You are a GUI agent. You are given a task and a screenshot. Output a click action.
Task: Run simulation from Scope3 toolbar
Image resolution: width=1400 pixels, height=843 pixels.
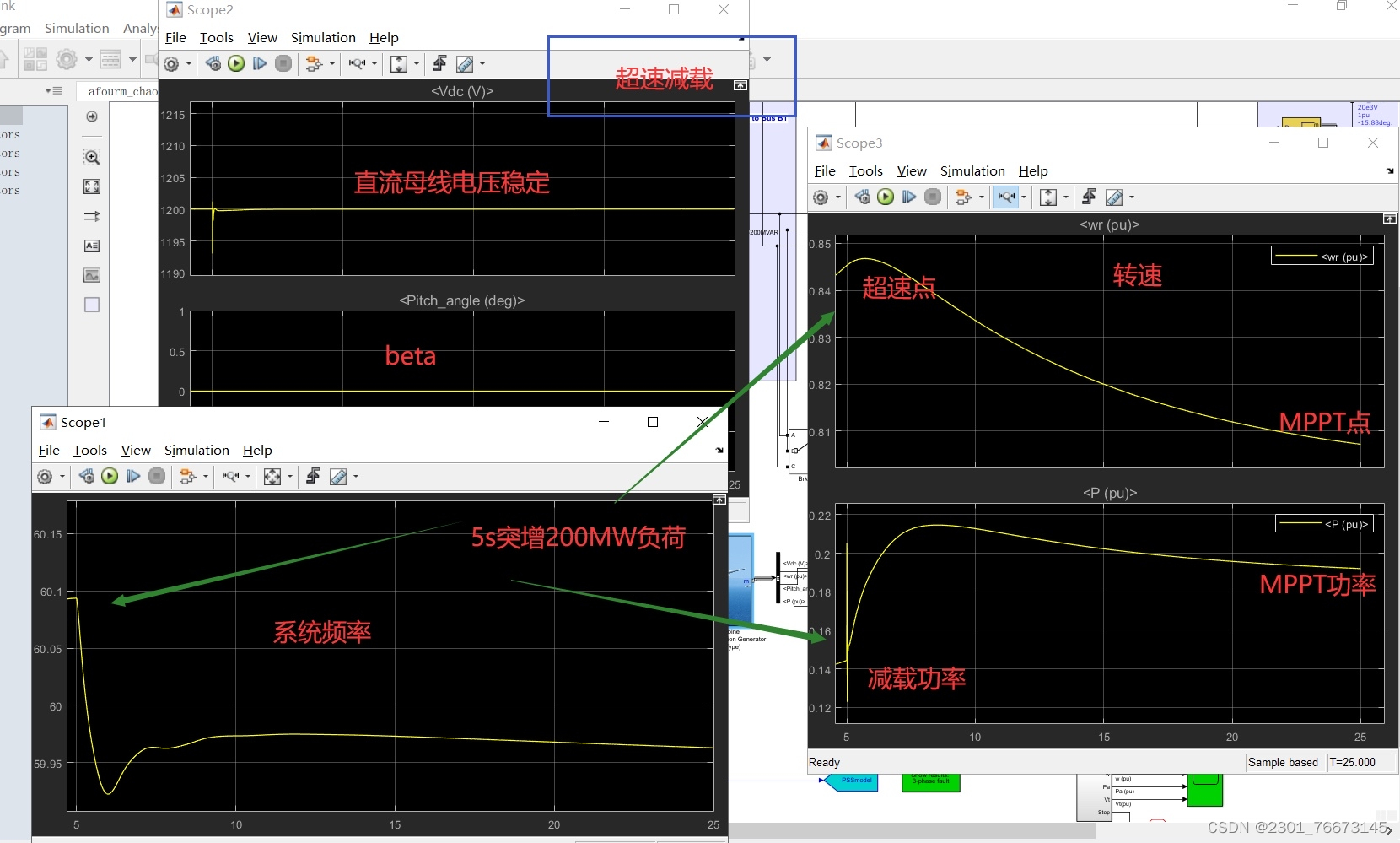[886, 197]
